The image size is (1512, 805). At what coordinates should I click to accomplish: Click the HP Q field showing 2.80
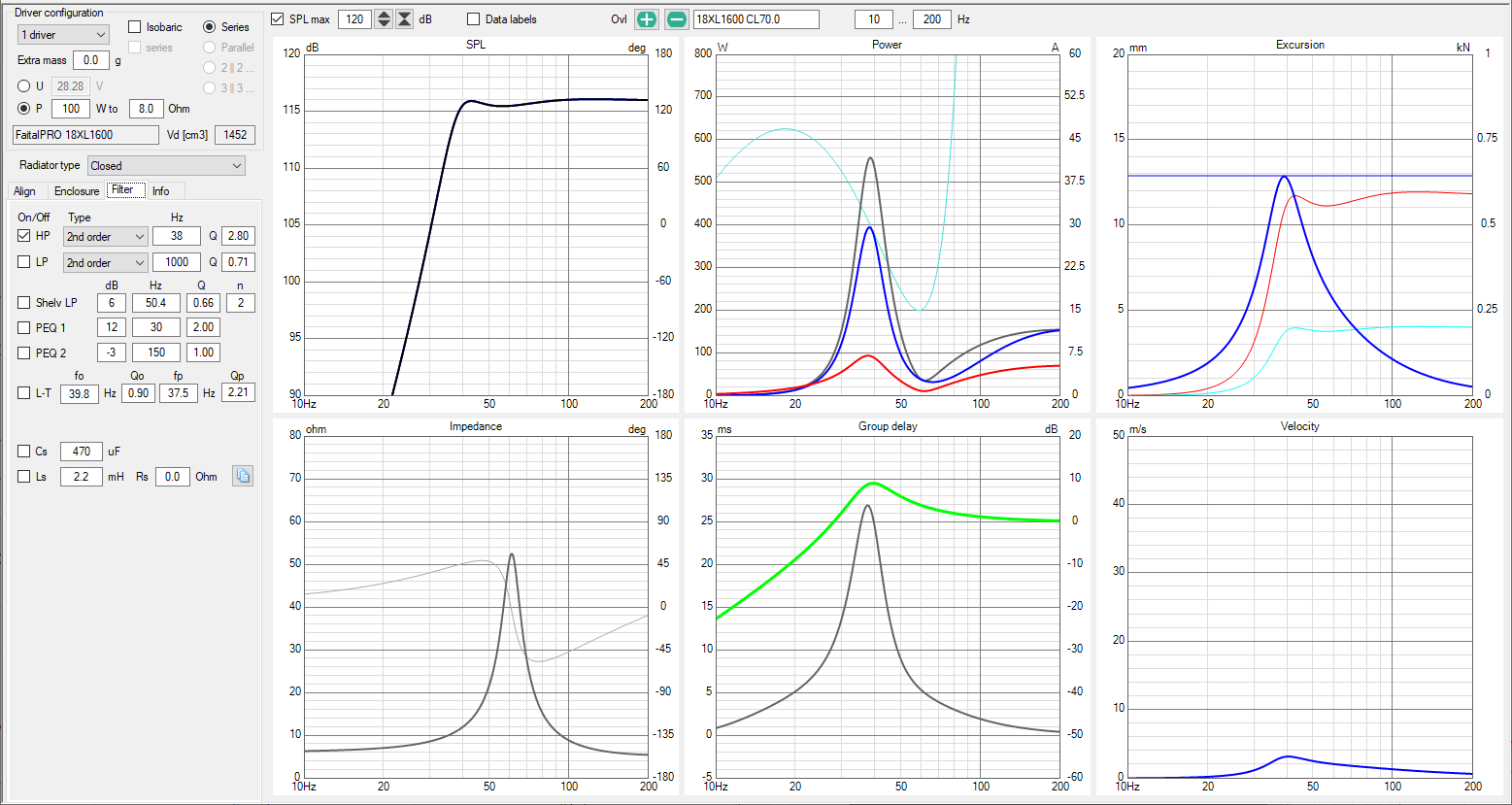point(239,236)
